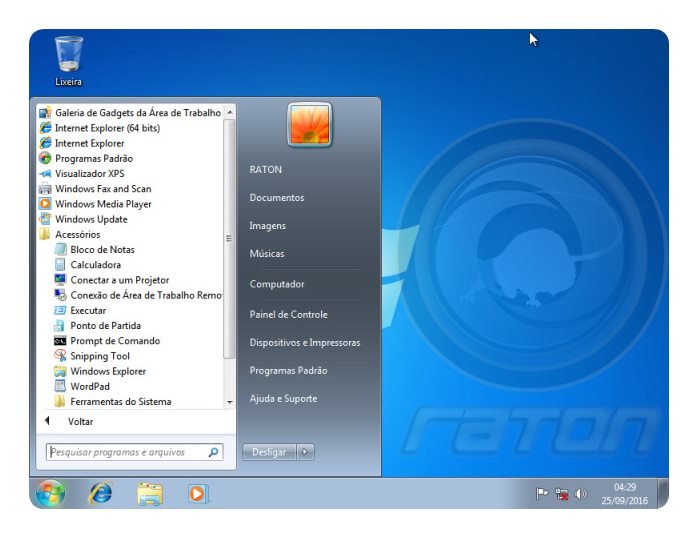Click the Calculadora icon
Viewport: 698px width, 538px height.
[60, 265]
